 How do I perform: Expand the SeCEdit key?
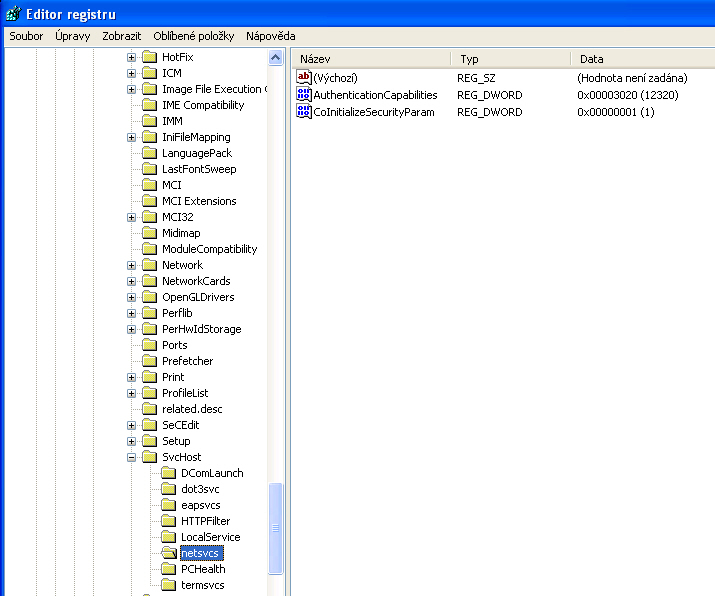point(131,425)
